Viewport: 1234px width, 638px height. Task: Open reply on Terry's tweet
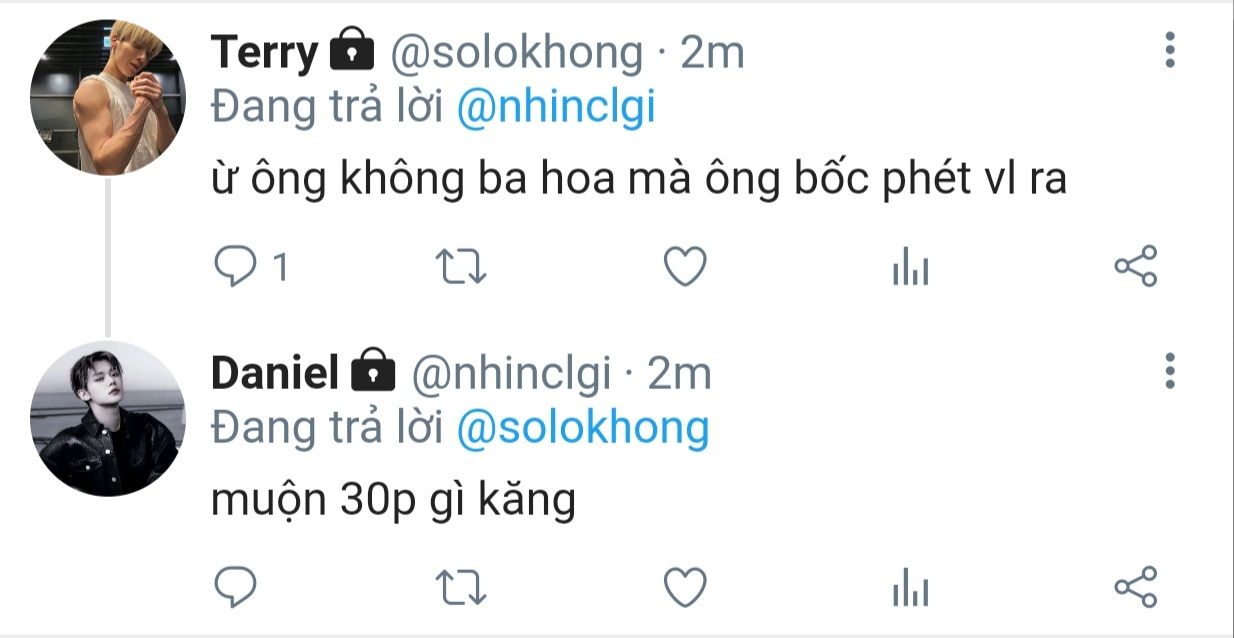[x=237, y=268]
